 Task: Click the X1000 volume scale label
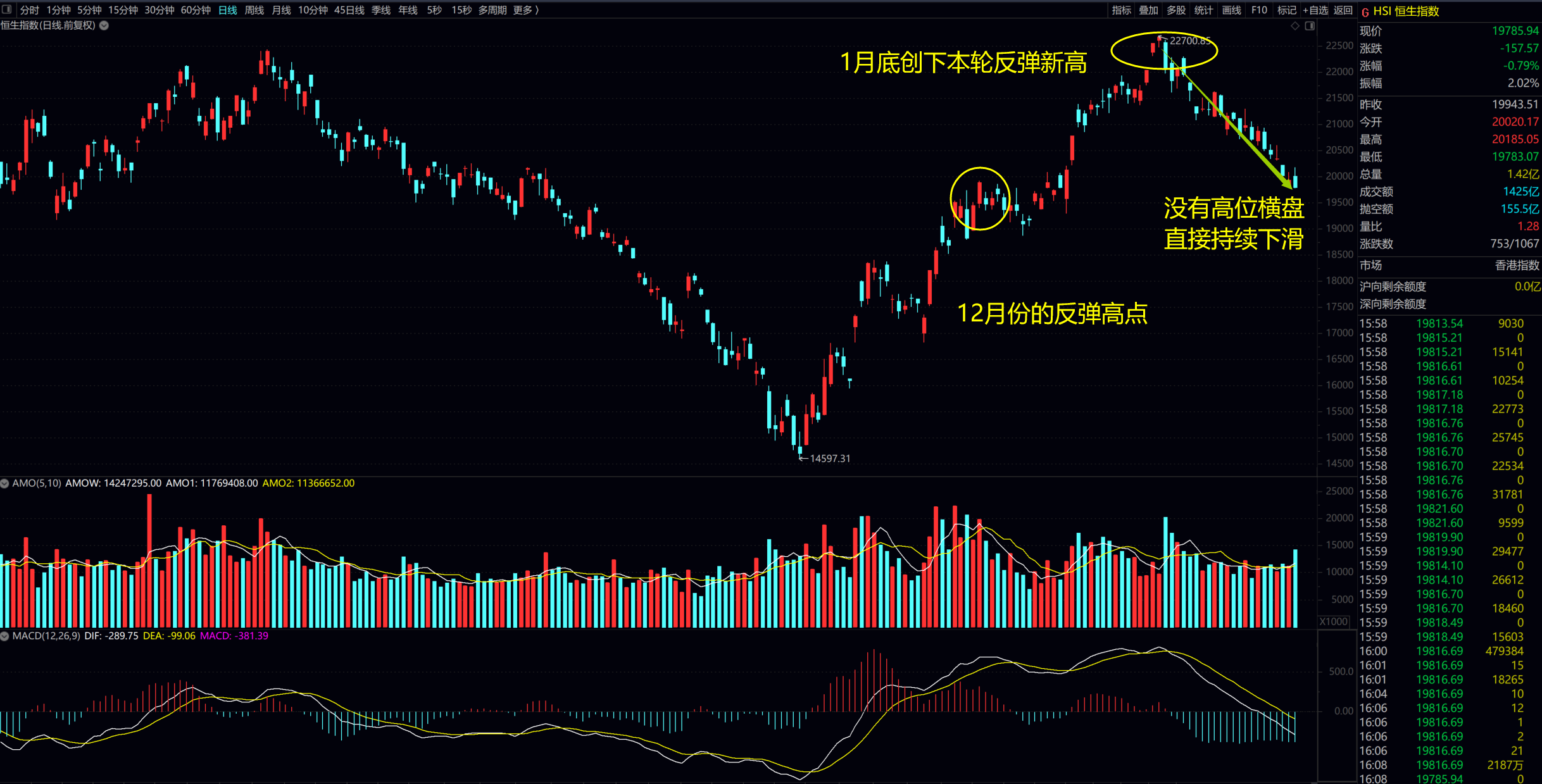pyautogui.click(x=1333, y=621)
